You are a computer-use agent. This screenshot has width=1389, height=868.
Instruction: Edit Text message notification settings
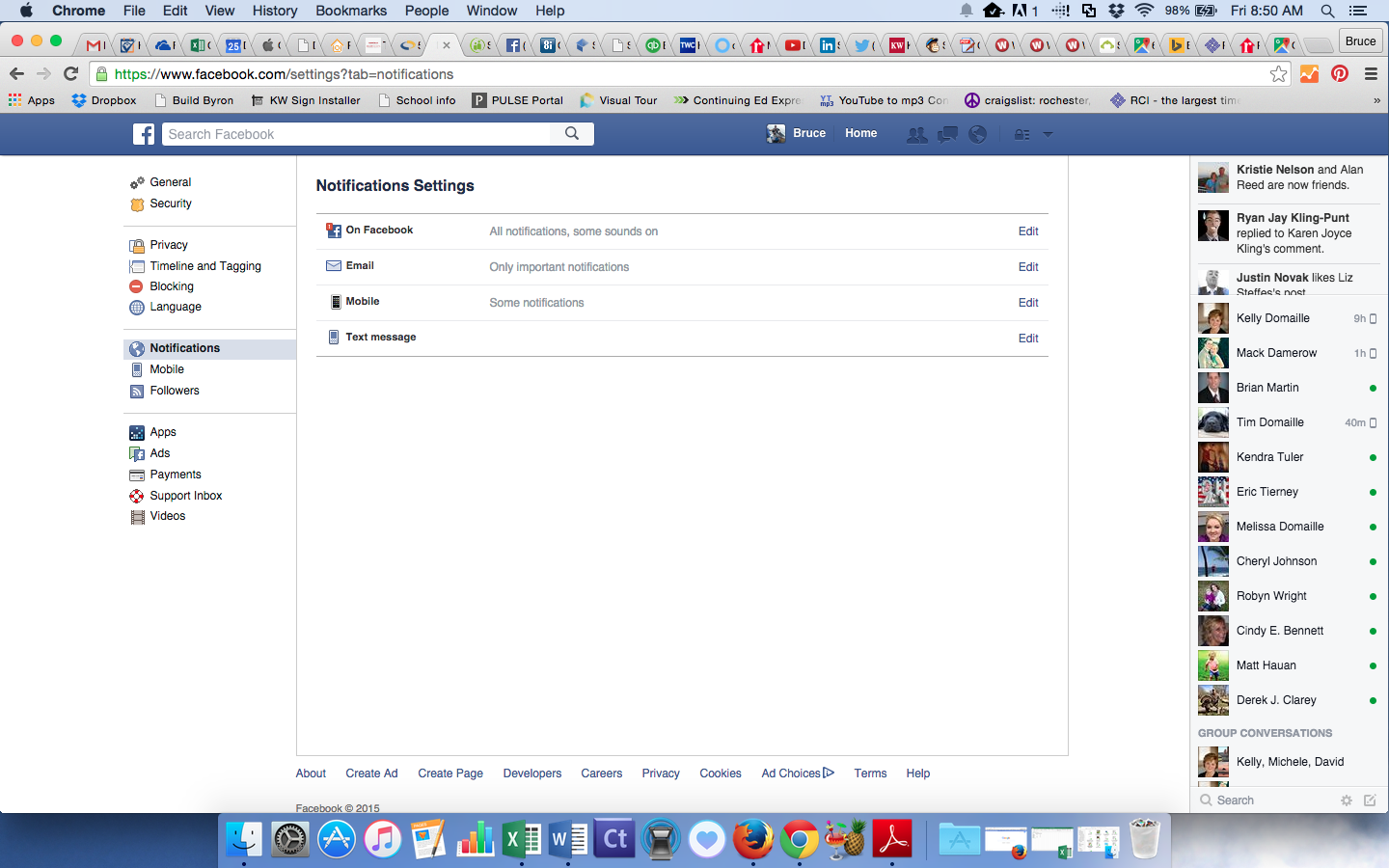pos(1028,339)
